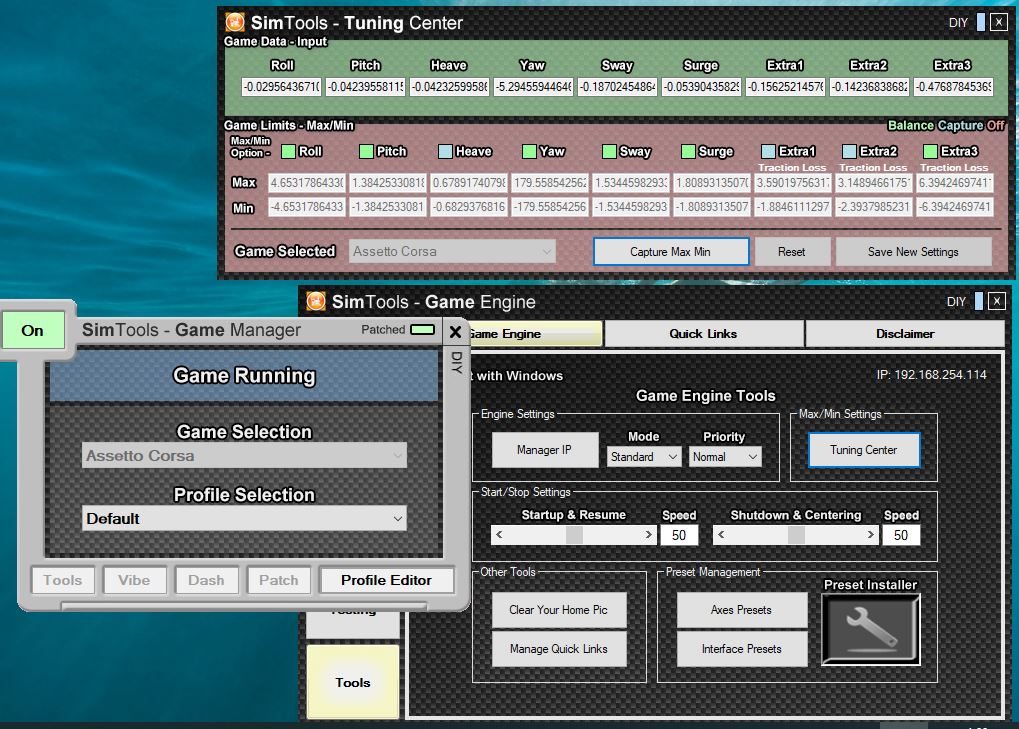Open the Game Selected dropdown in Tuning Center

pos(452,251)
